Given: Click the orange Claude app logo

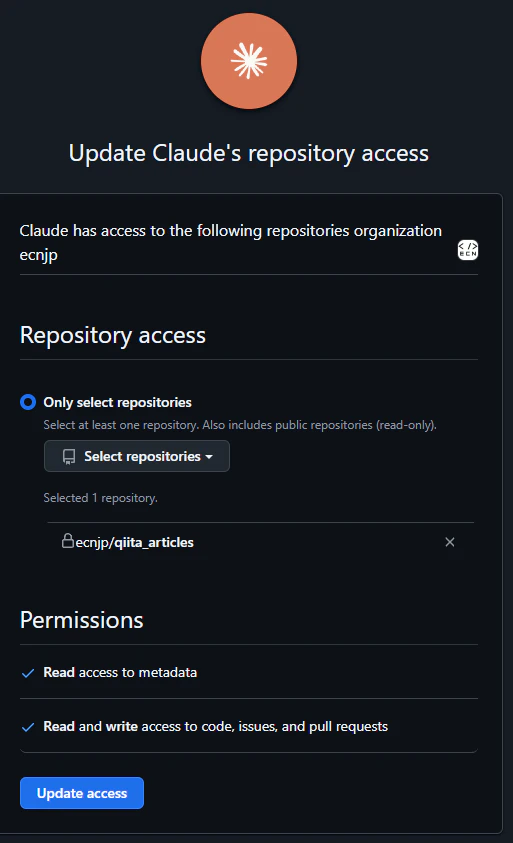Looking at the screenshot, I should coord(249,61).
